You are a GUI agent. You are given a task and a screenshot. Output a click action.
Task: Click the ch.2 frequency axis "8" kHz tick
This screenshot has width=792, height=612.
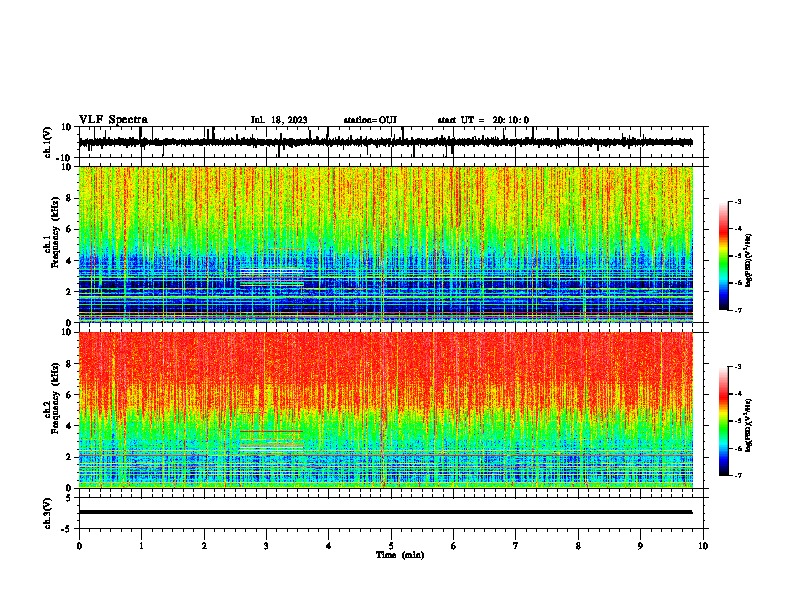pyautogui.click(x=69, y=364)
